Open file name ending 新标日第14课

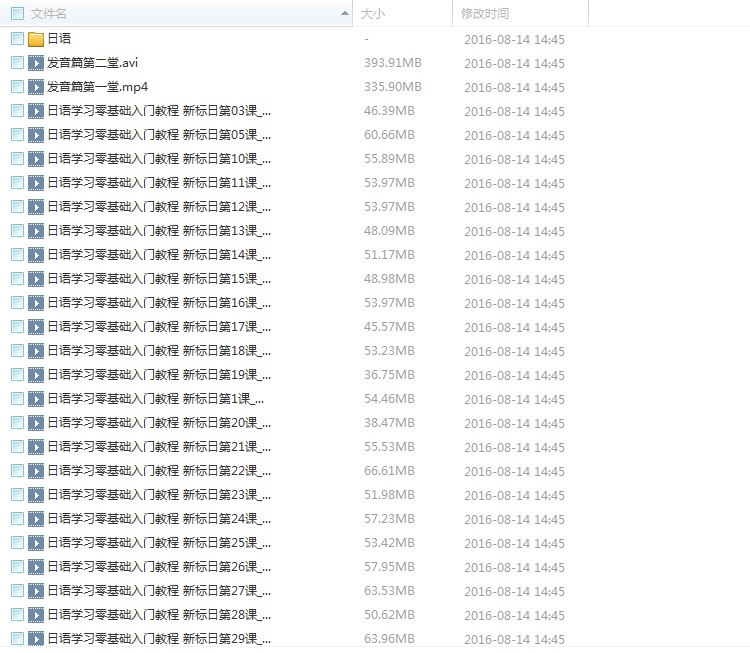(159, 255)
